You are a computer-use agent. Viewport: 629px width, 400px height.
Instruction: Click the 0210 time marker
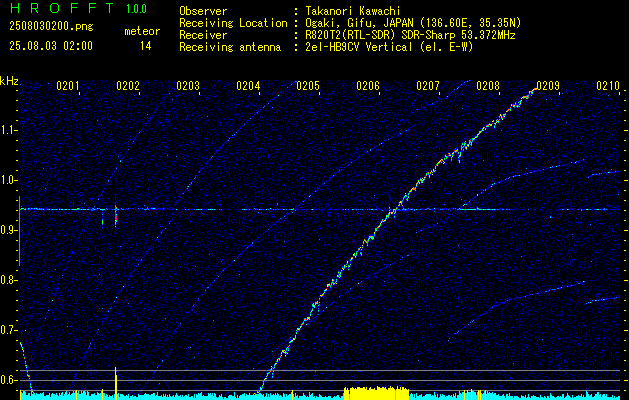[608, 85]
